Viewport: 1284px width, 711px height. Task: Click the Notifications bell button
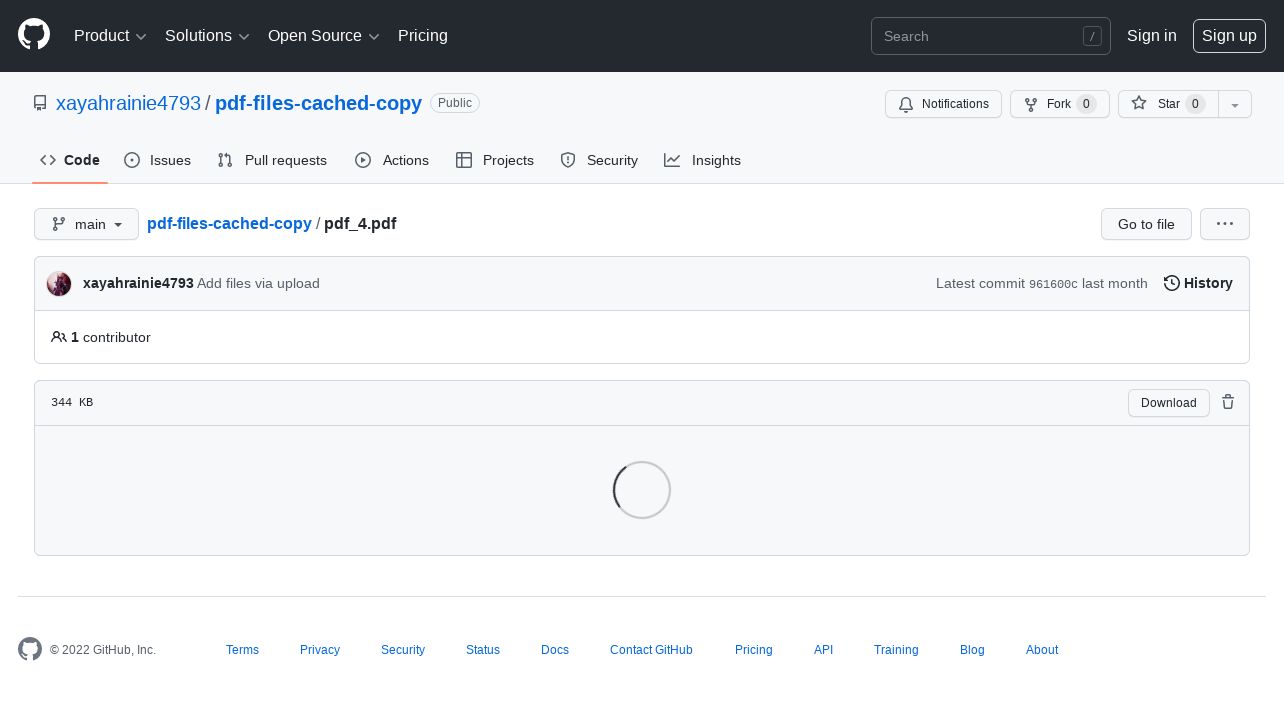(x=943, y=104)
